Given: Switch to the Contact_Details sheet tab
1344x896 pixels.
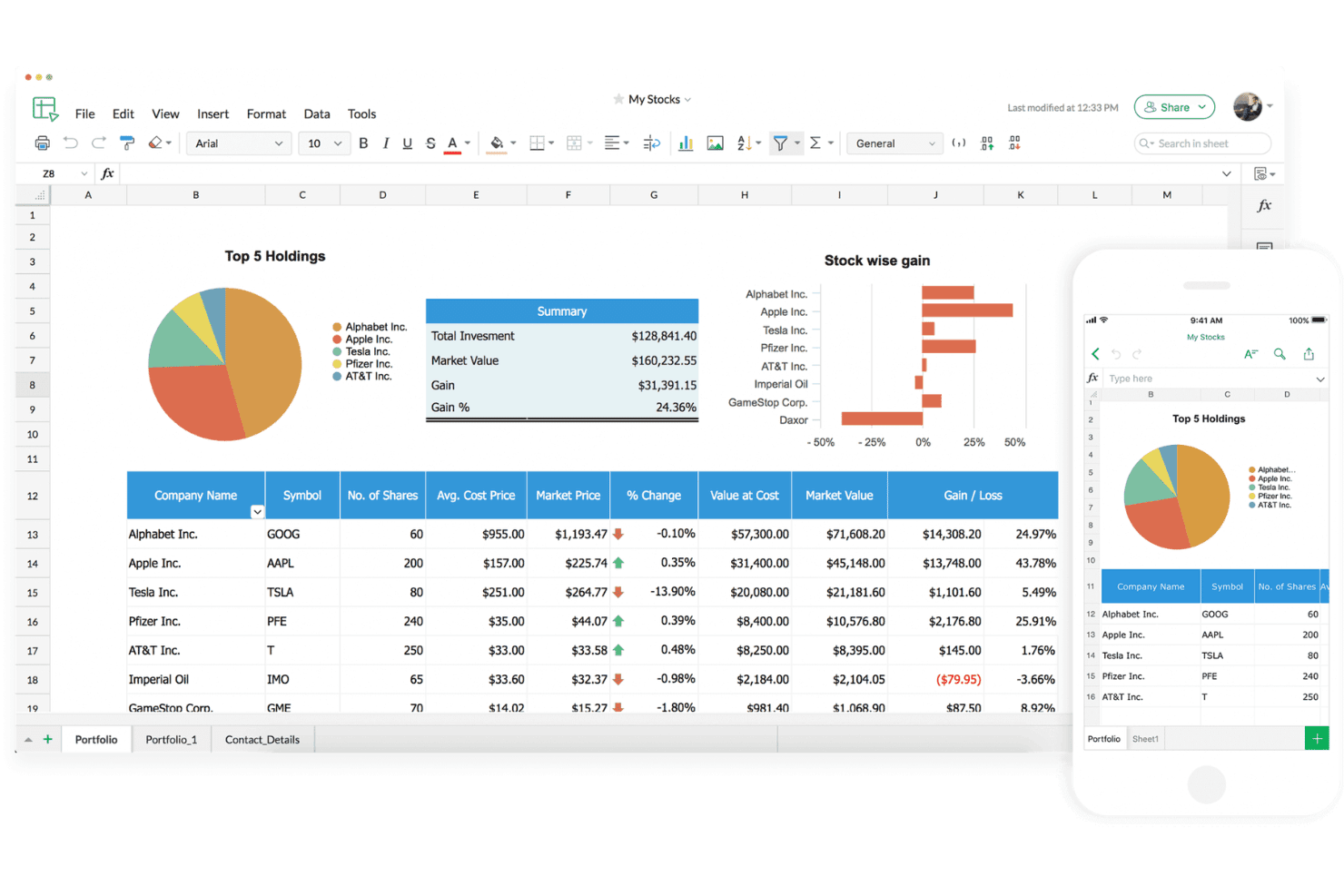Looking at the screenshot, I should pos(262,740).
